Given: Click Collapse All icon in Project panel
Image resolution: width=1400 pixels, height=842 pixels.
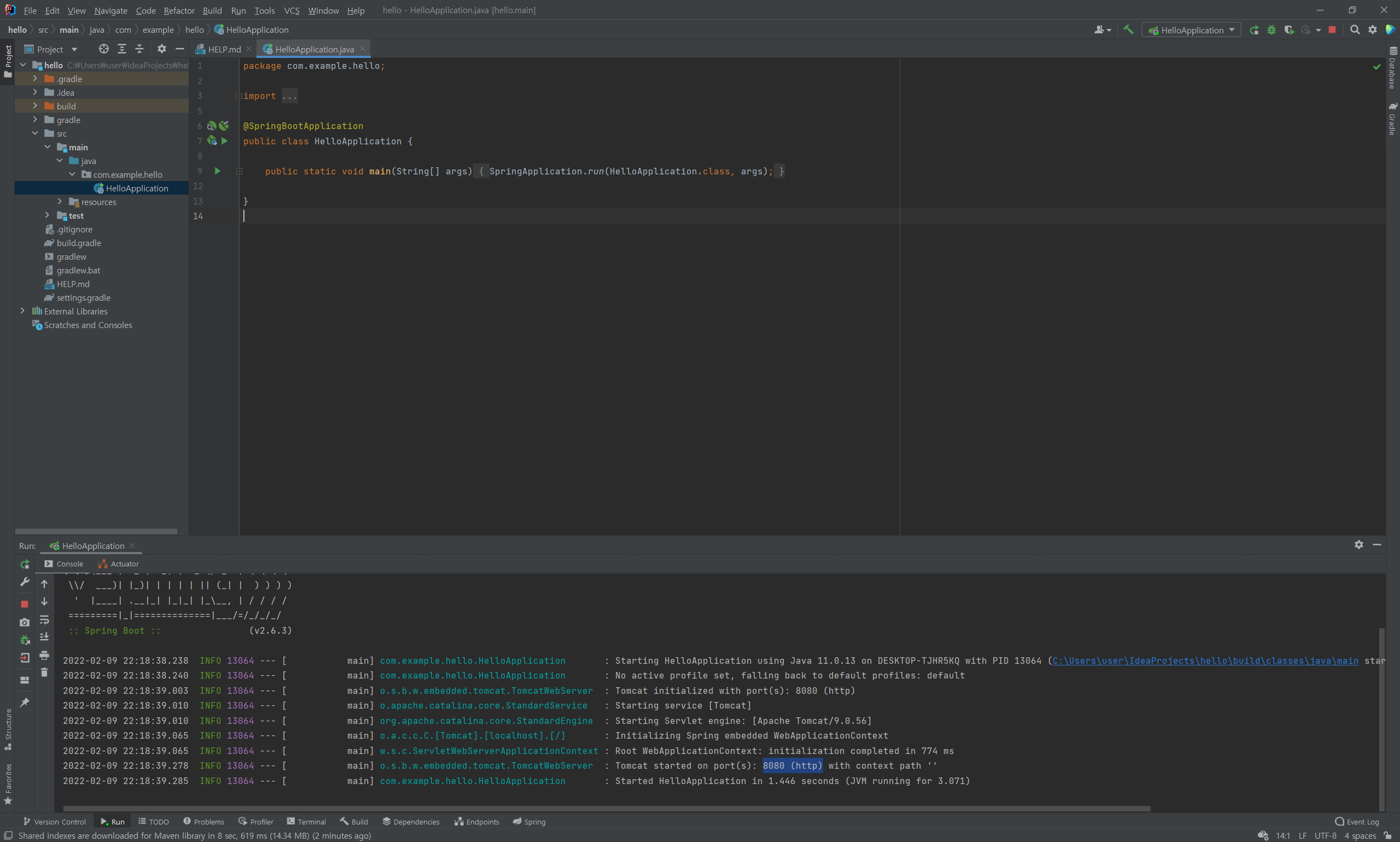Looking at the screenshot, I should coord(139,49).
